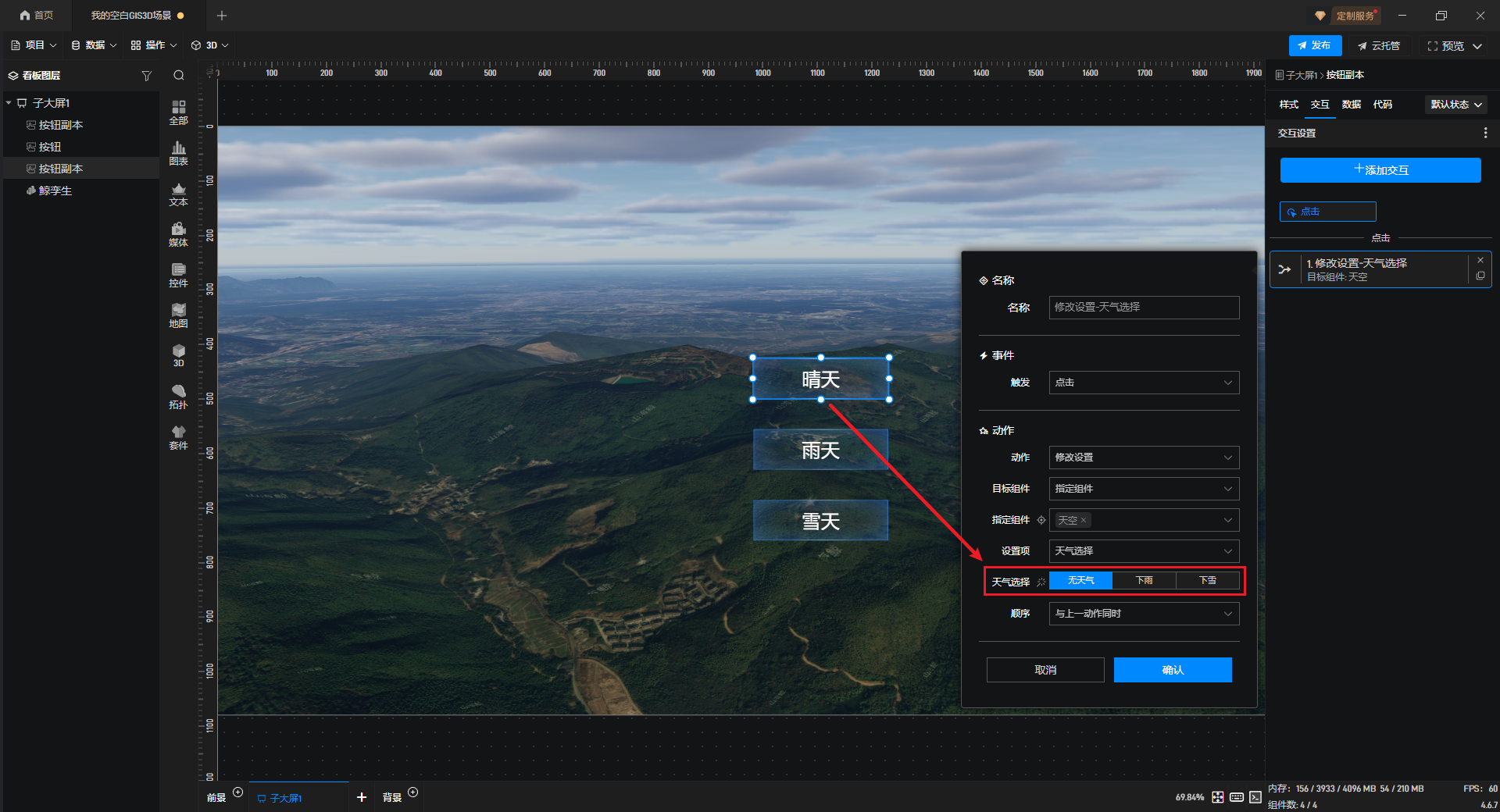Open the 设置项 dropdown showing 天气选择
Screen dimensions: 1500x812
tap(1143, 551)
